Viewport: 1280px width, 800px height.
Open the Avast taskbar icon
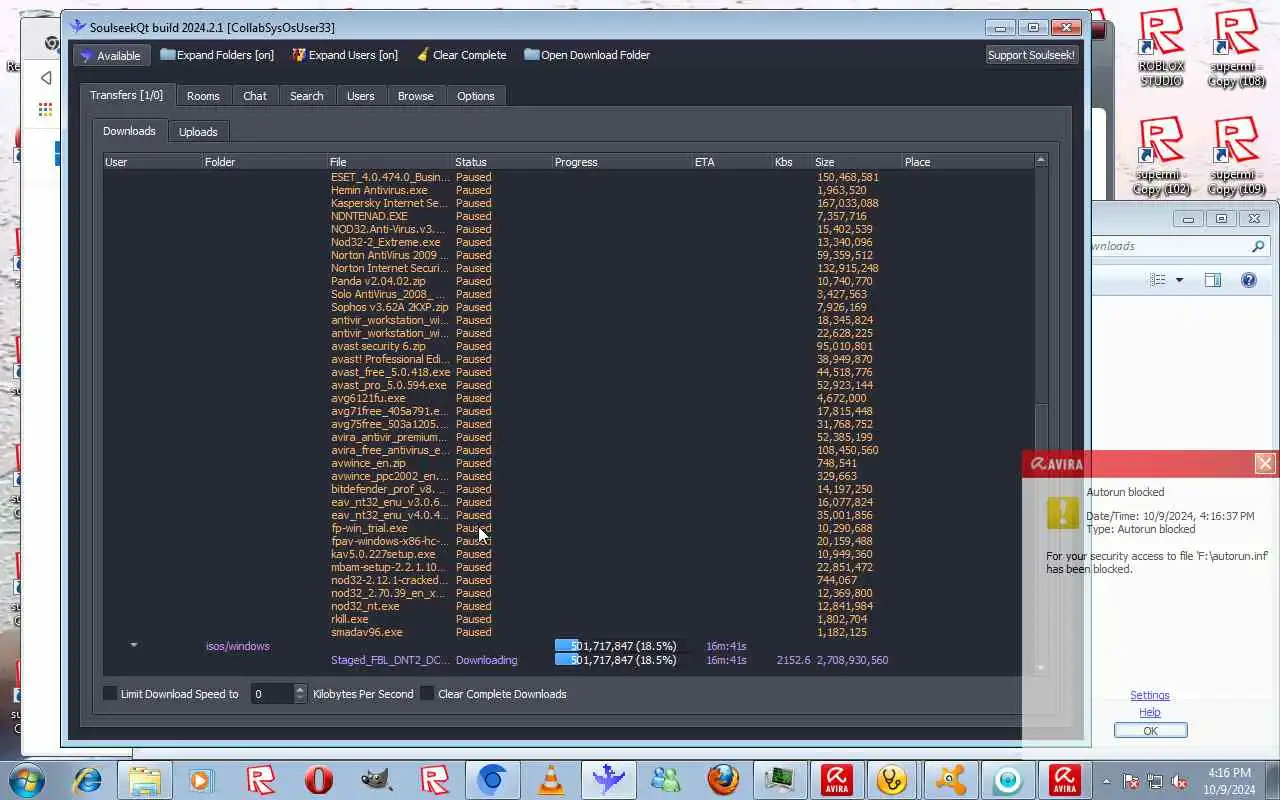pyautogui.click(x=951, y=780)
